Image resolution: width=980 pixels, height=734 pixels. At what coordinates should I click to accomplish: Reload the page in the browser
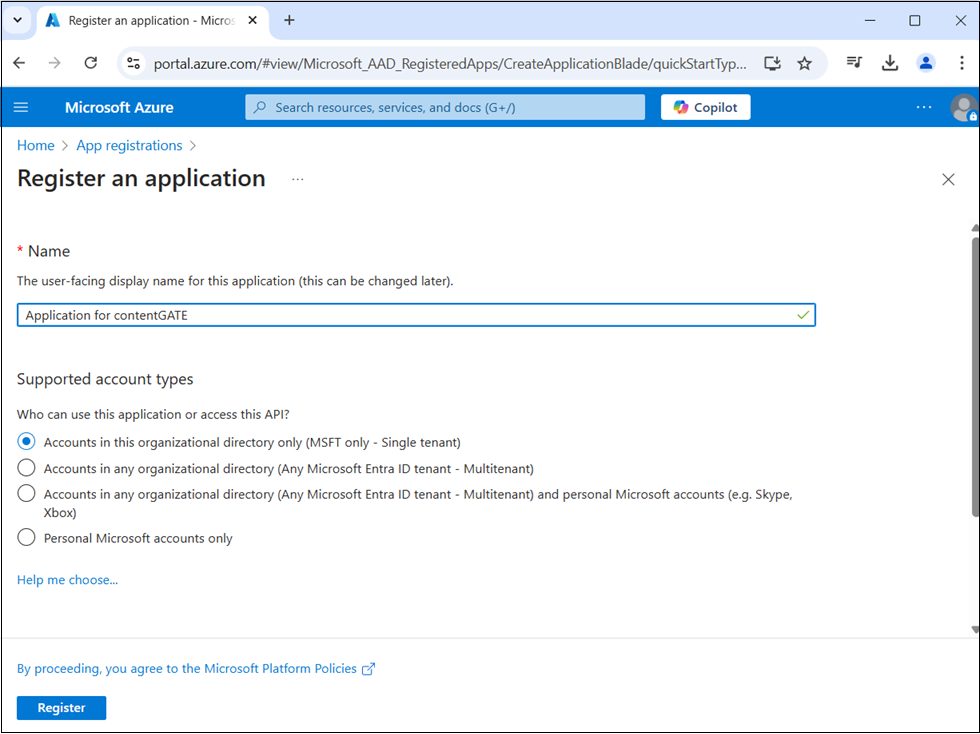coord(90,63)
